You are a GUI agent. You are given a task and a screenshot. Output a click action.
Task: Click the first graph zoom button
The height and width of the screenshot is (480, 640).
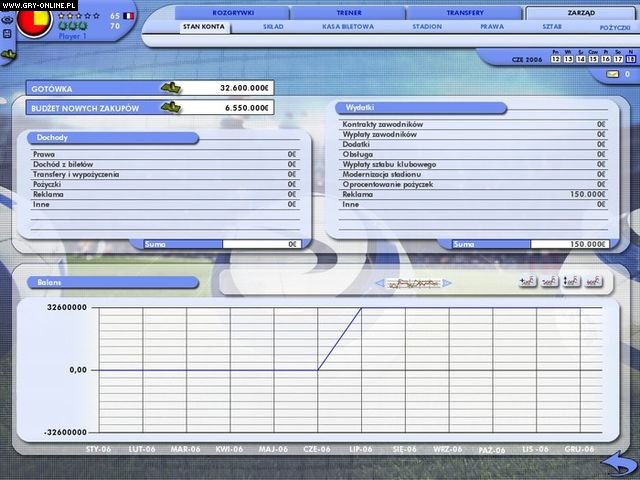[528, 283]
